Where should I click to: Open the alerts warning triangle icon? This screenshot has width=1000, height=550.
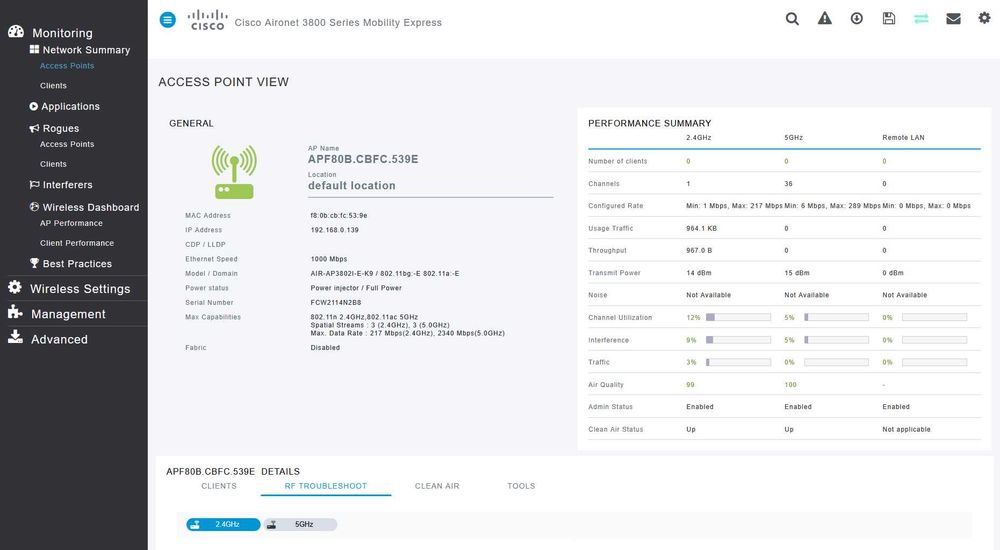click(x=825, y=18)
